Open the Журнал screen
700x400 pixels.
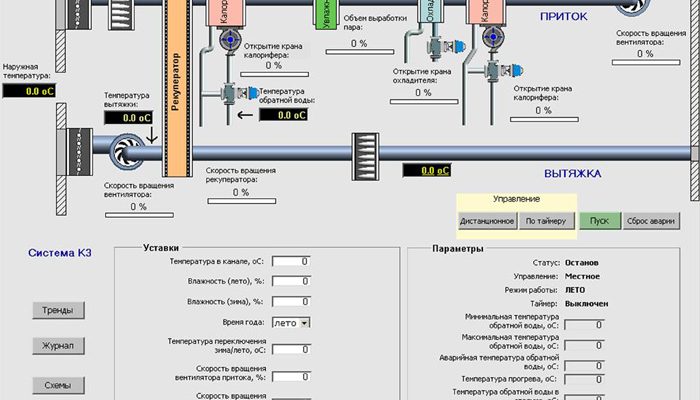click(57, 346)
